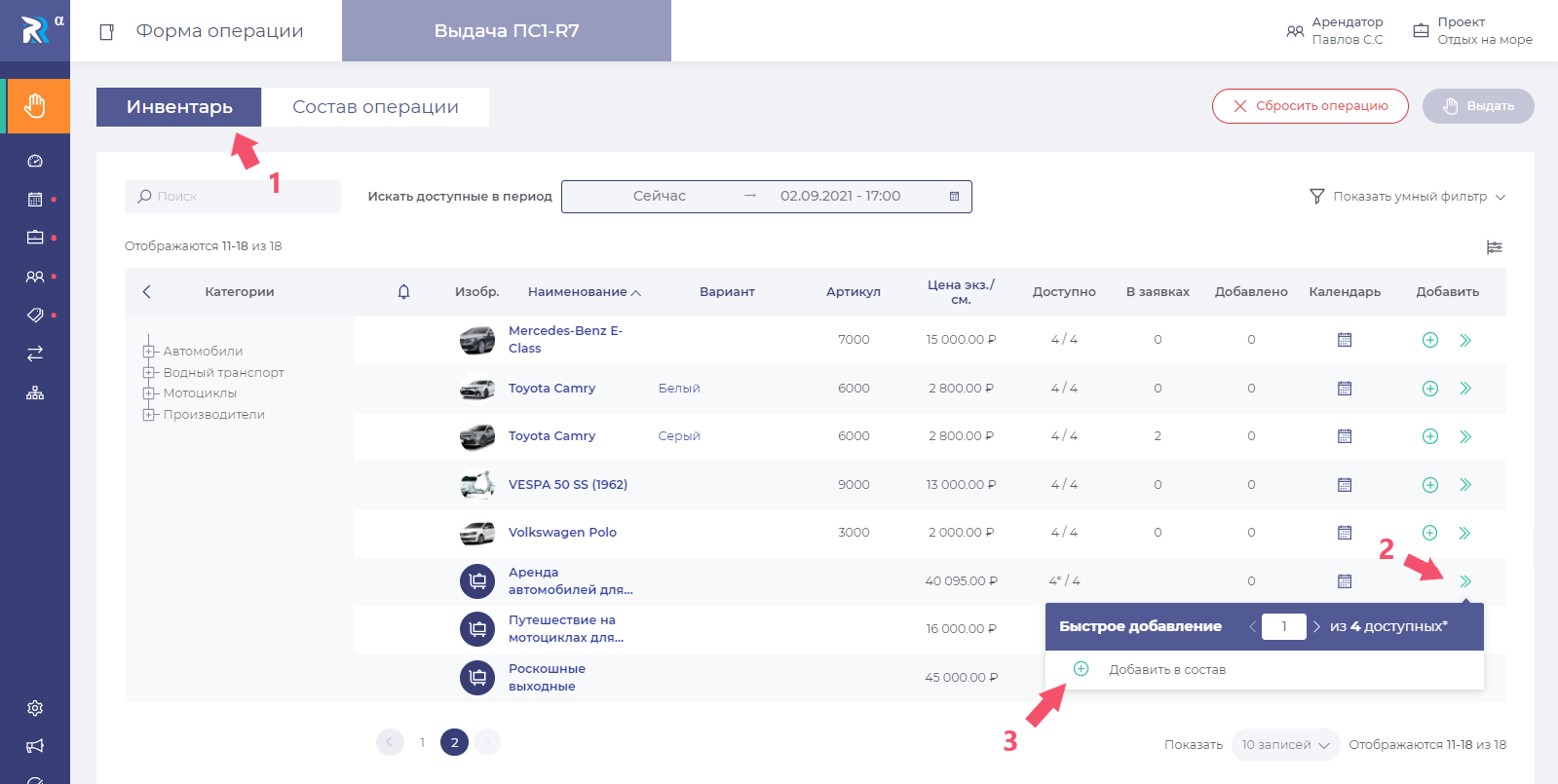Open calendar for VESPA 50 SS row
This screenshot has width=1558, height=784.
tap(1345, 485)
